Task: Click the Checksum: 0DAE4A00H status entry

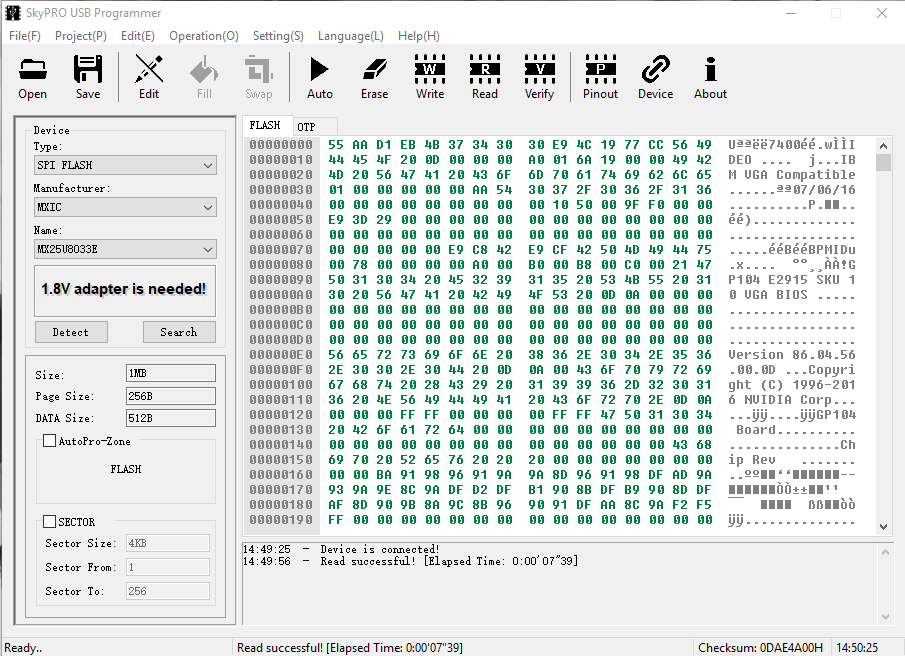Action: (x=761, y=648)
